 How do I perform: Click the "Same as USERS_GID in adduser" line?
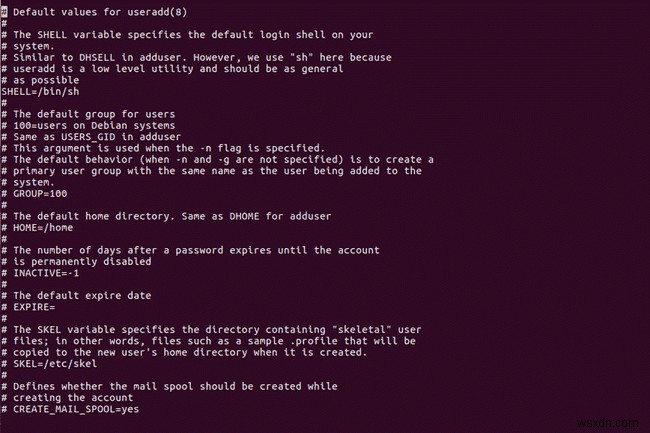click(x=97, y=136)
